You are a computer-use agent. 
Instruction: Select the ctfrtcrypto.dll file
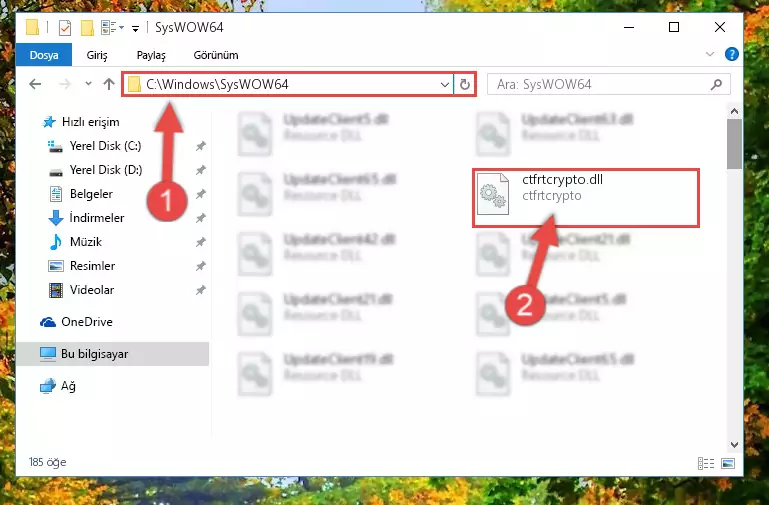coord(586,198)
